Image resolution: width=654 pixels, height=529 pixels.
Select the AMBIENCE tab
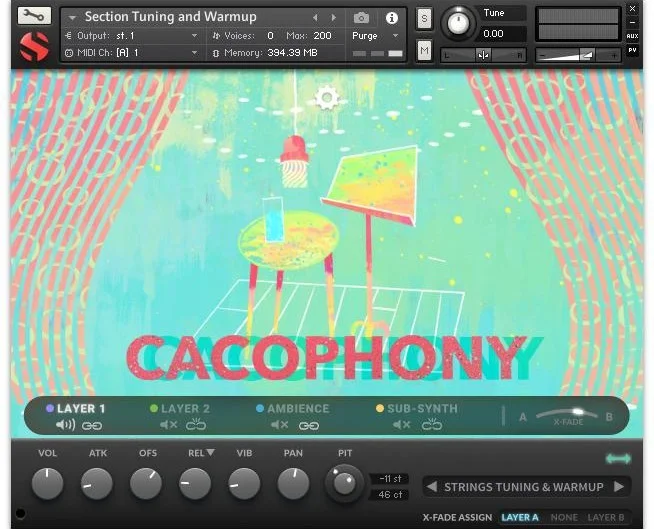(x=293, y=409)
